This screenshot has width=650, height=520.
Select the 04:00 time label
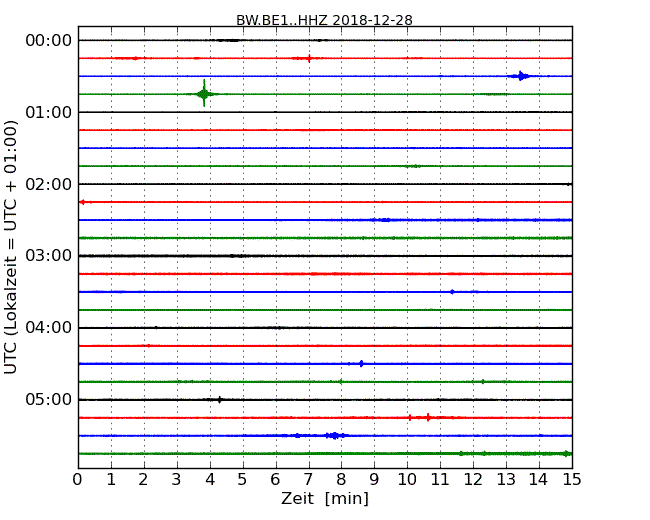[x=49, y=328]
